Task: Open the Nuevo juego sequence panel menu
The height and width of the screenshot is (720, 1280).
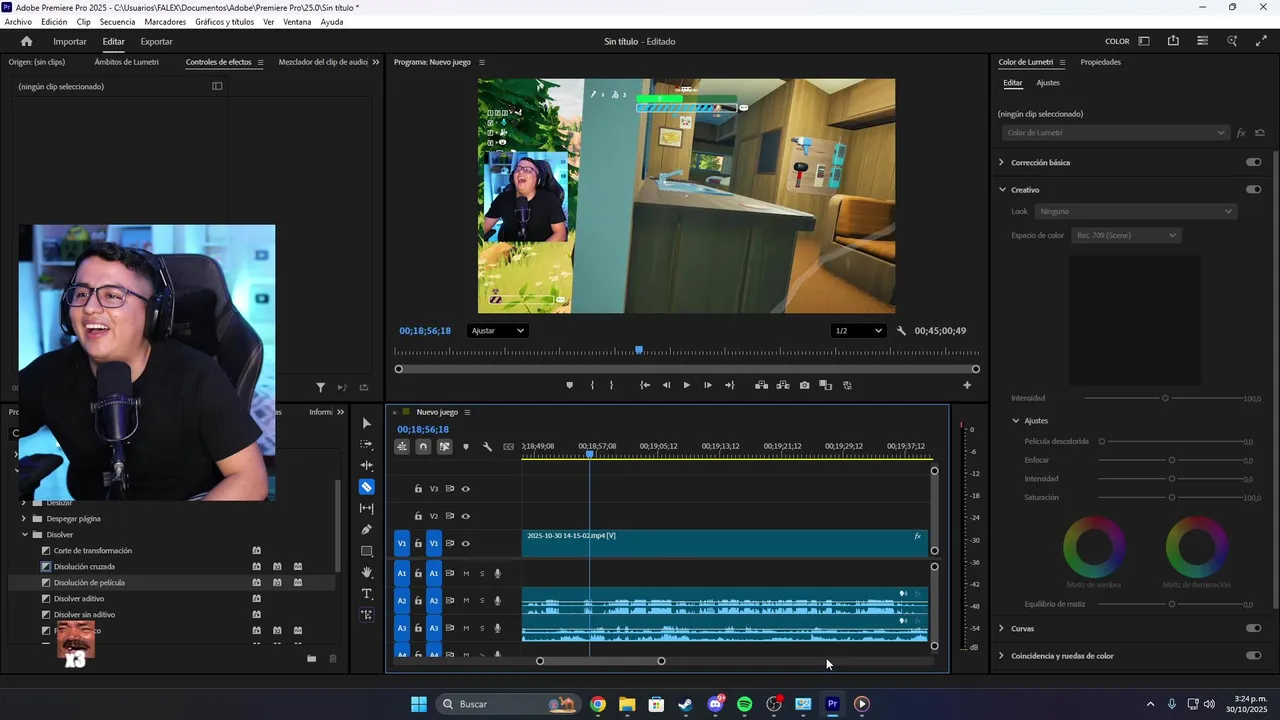Action: [x=467, y=412]
